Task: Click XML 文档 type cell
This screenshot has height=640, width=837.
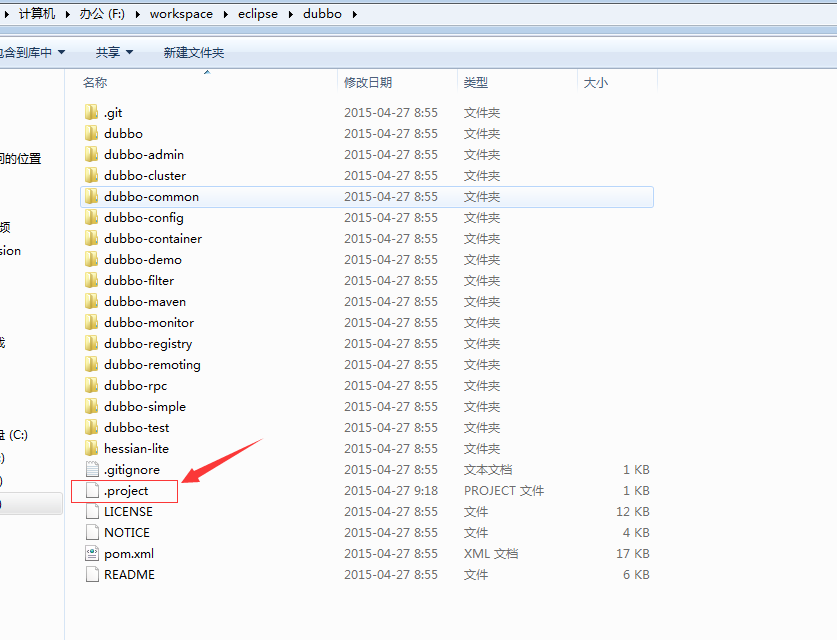Action: point(491,553)
